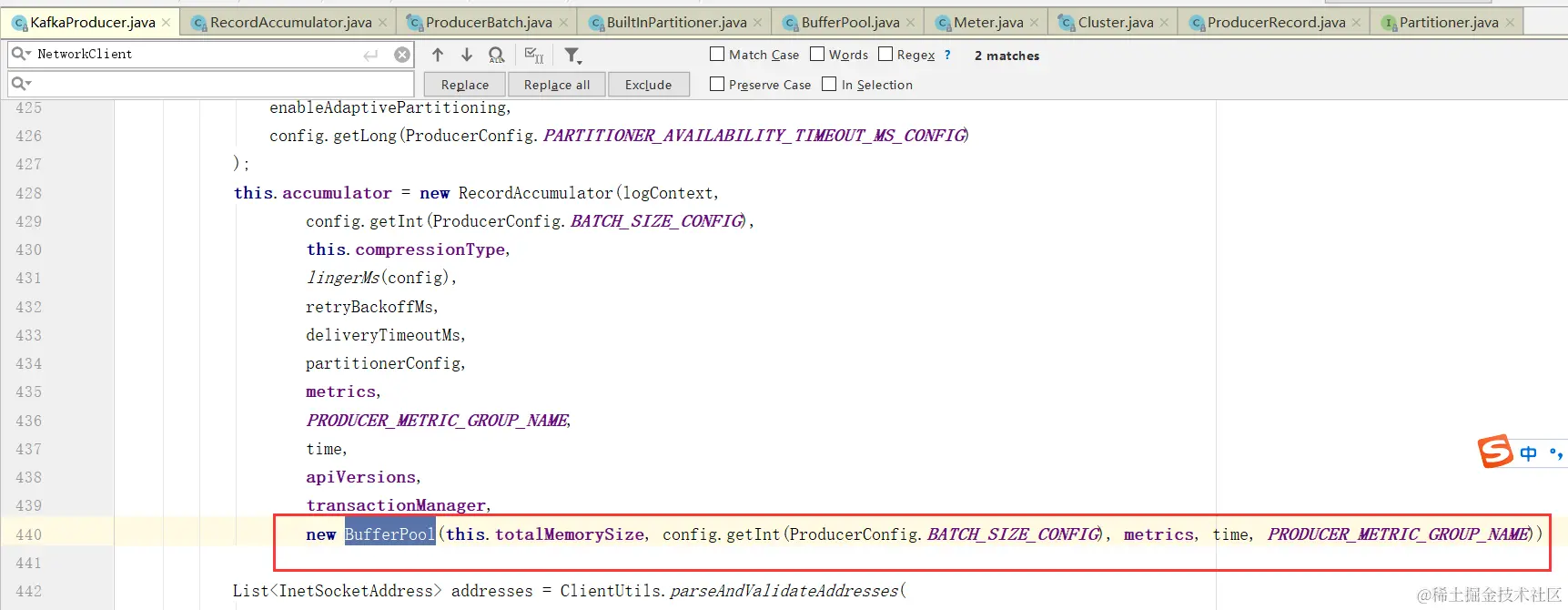1568x610 pixels.
Task: Click PARTITIONER_AVAILABILITY_TIMEOUT_MS_CONFIG constant
Action: 754,136
